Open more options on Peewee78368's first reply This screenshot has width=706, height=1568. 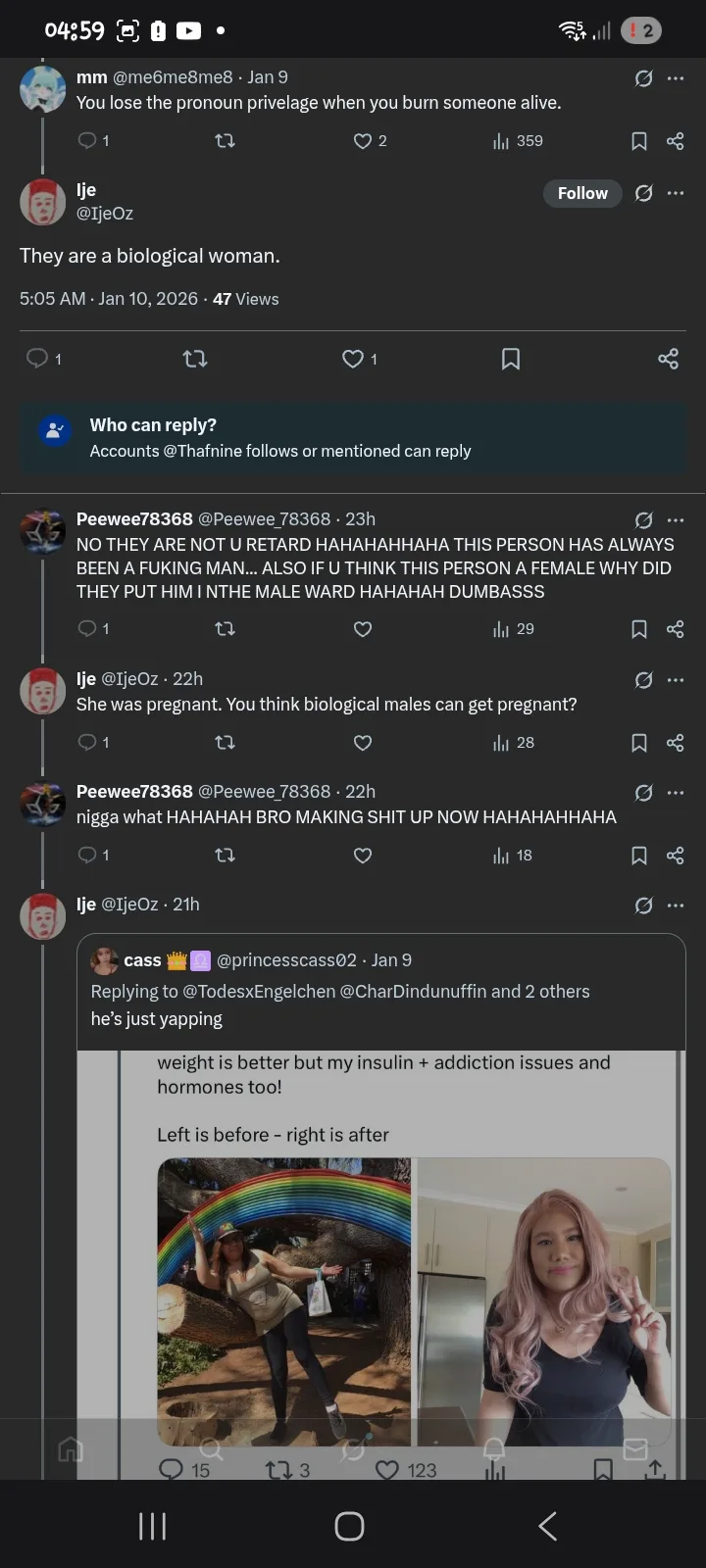(x=676, y=520)
